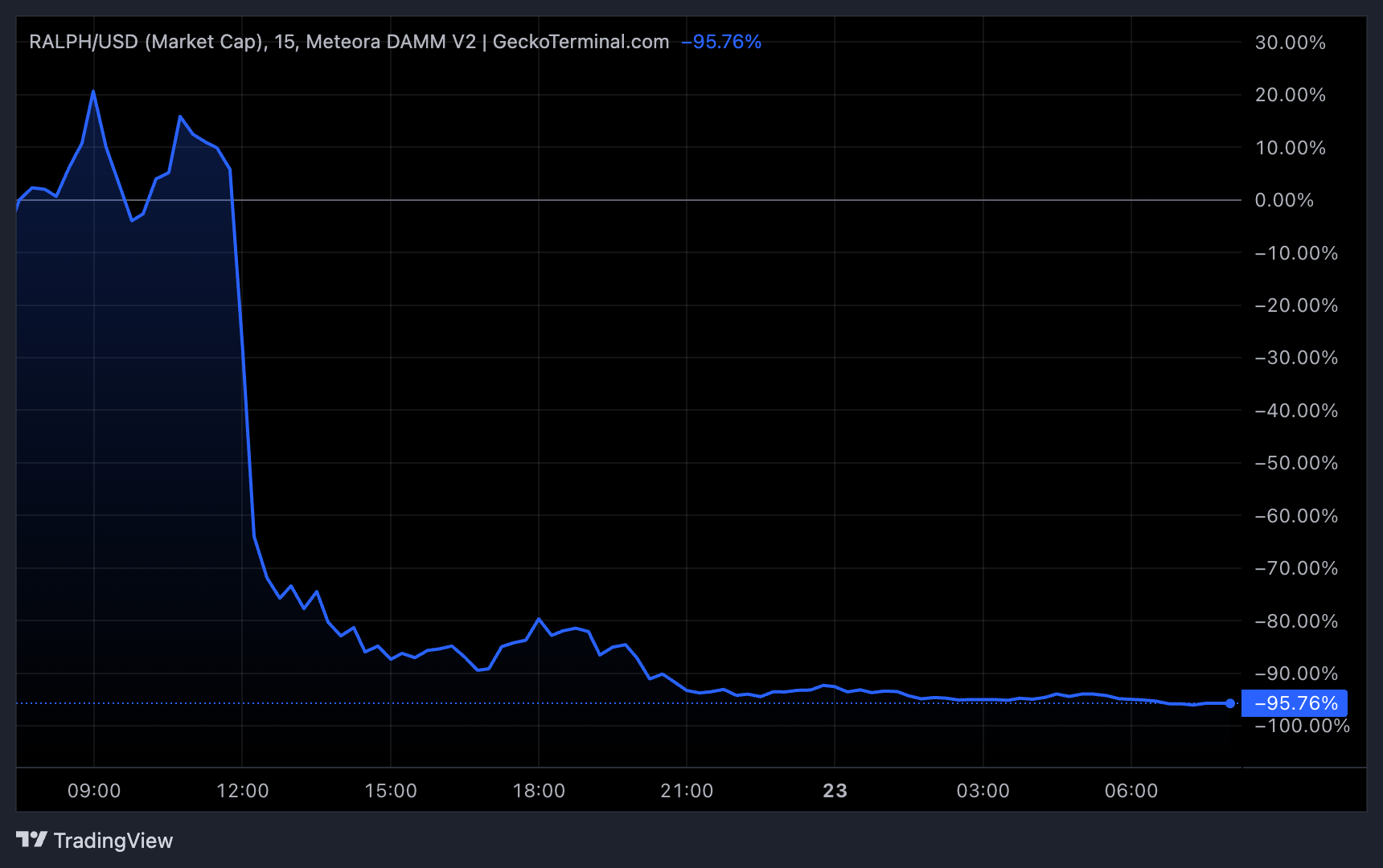1383x868 pixels.
Task: Select the bold 23 date label on timeline
Action: (x=835, y=790)
